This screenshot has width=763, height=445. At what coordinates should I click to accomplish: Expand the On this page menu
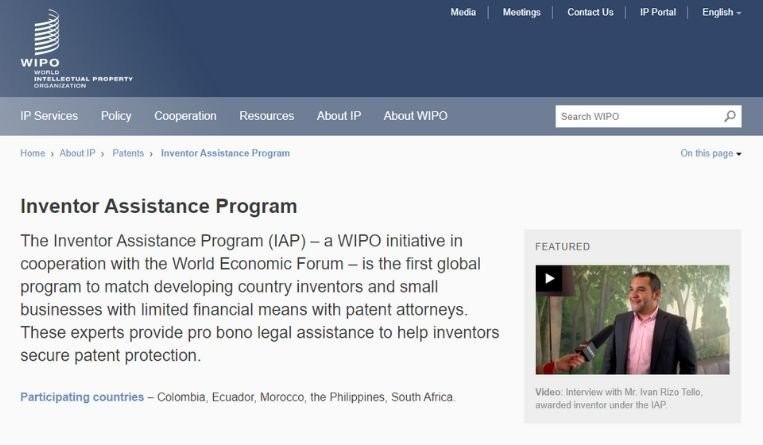tap(710, 153)
